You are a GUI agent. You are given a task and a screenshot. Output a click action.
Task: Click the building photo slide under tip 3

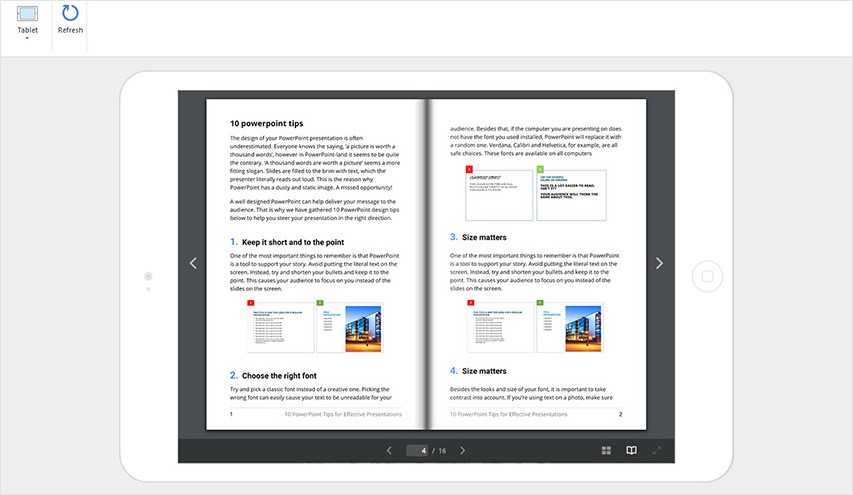(569, 327)
